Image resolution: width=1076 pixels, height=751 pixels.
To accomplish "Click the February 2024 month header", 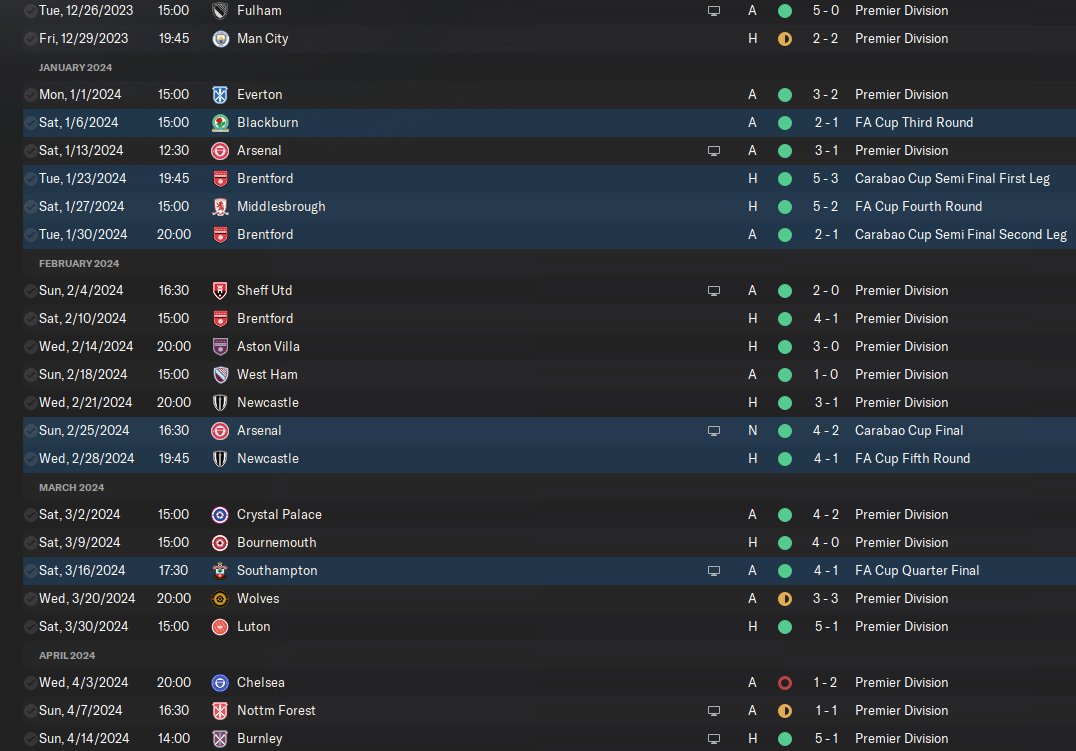I will (x=79, y=263).
